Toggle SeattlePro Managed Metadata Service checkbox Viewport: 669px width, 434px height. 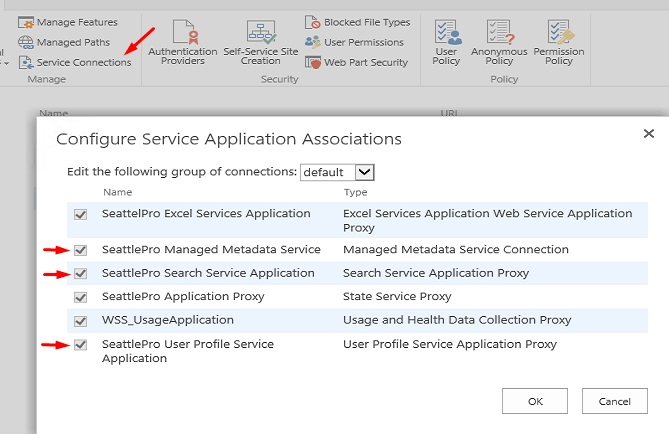coord(81,250)
